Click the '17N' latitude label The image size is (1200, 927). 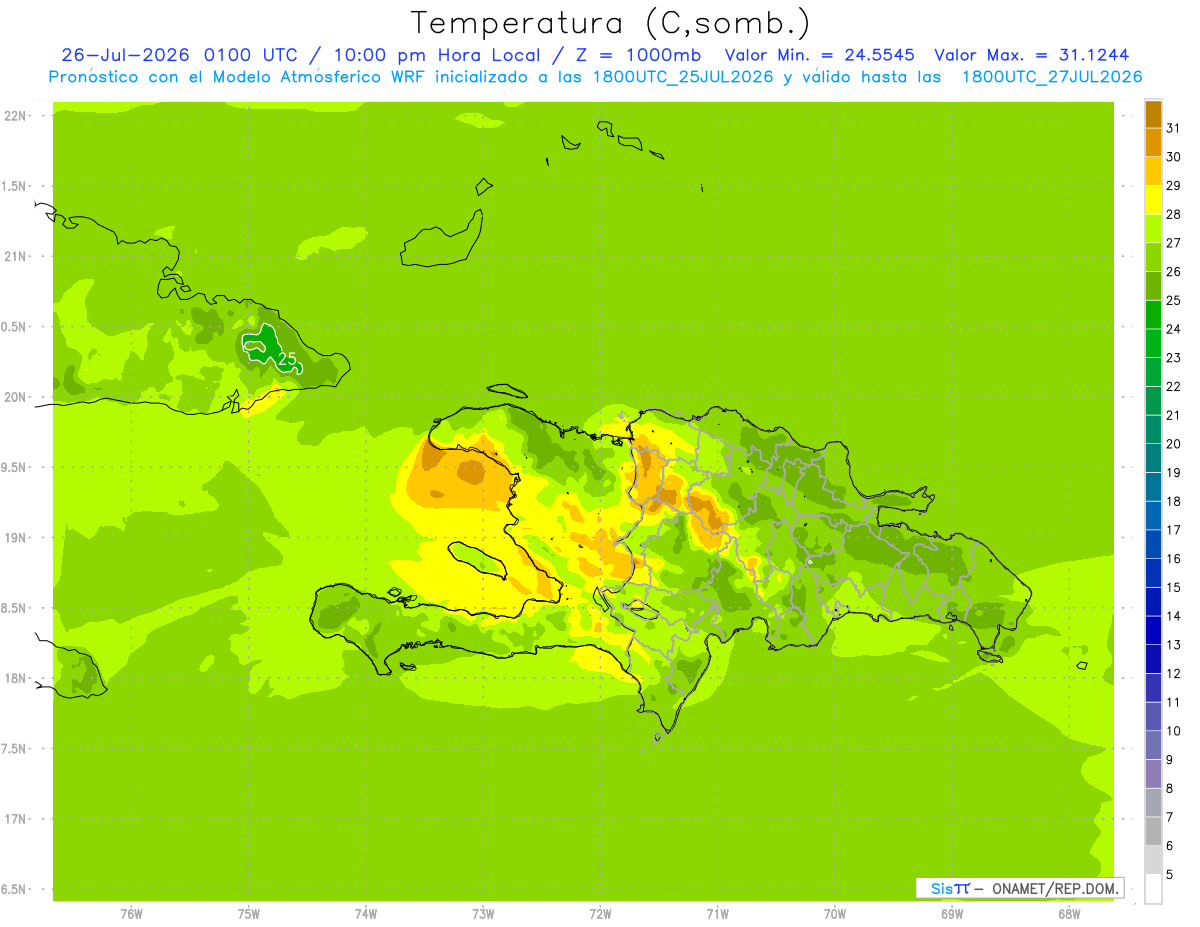pos(14,820)
